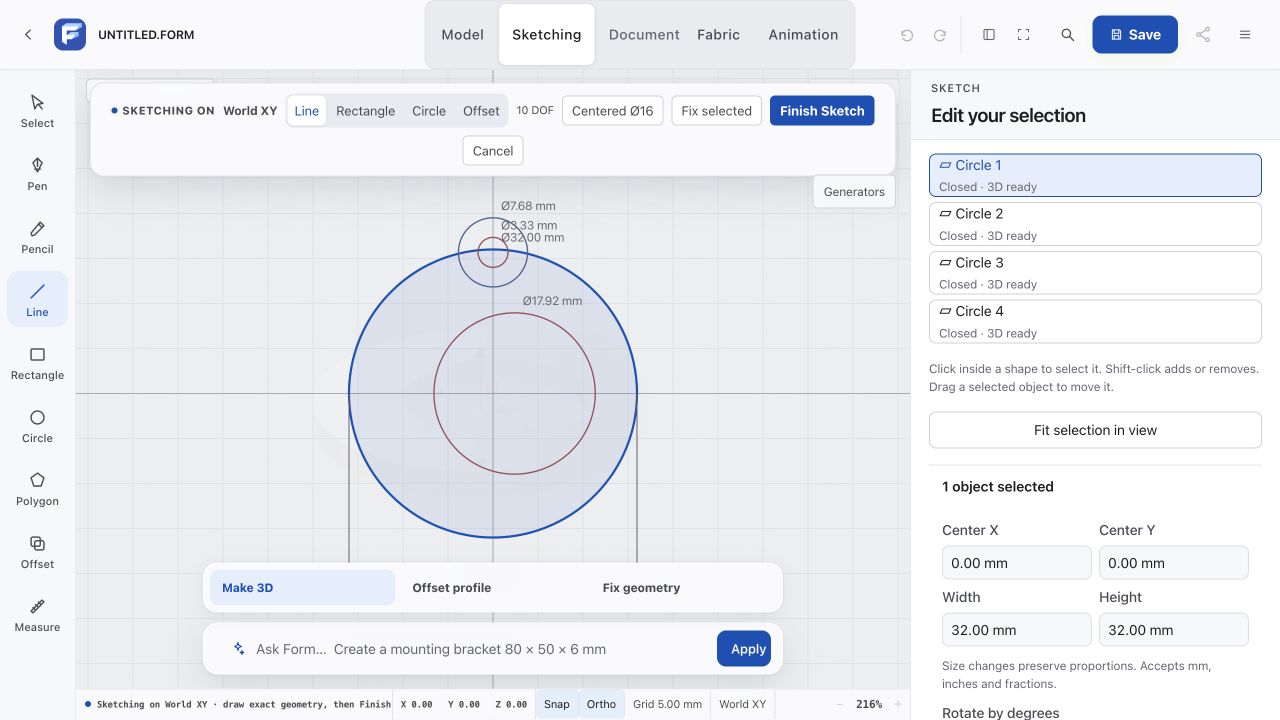This screenshot has width=1280, height=720.
Task: Click the Width input field
Action: 1016,630
